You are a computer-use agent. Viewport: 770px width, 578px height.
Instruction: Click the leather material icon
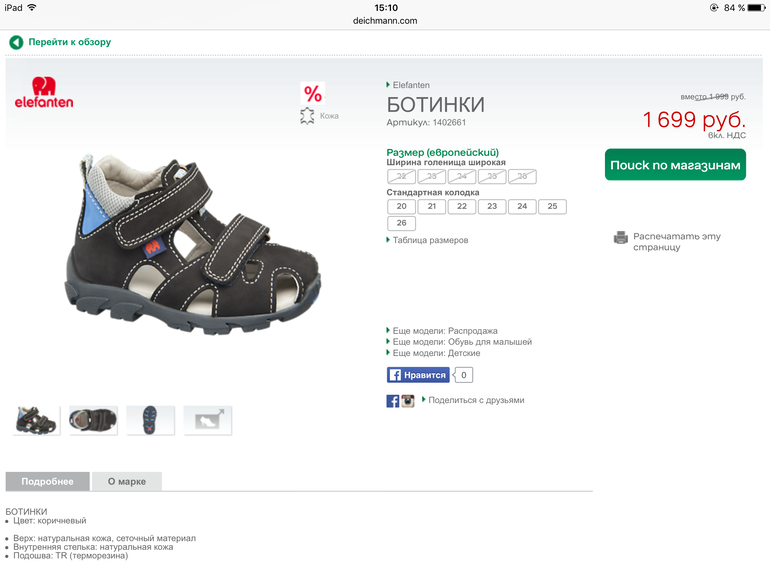point(308,116)
